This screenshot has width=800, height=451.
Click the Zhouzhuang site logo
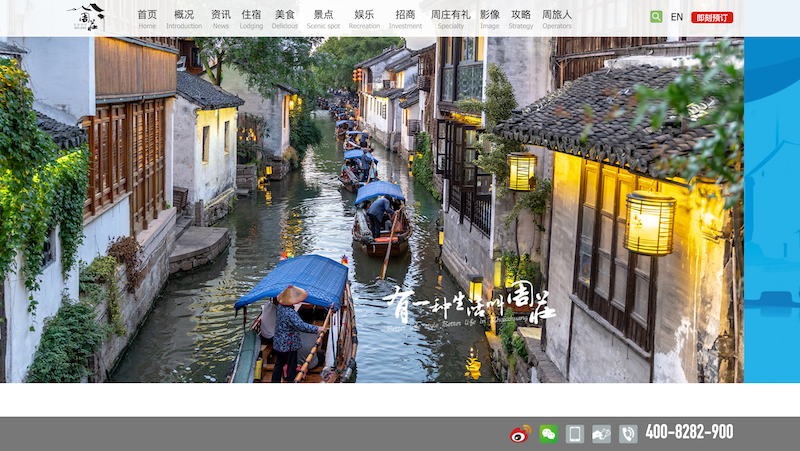point(87,17)
